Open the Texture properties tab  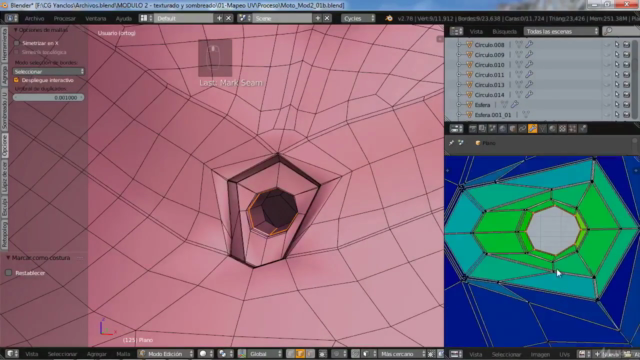pos(562,129)
